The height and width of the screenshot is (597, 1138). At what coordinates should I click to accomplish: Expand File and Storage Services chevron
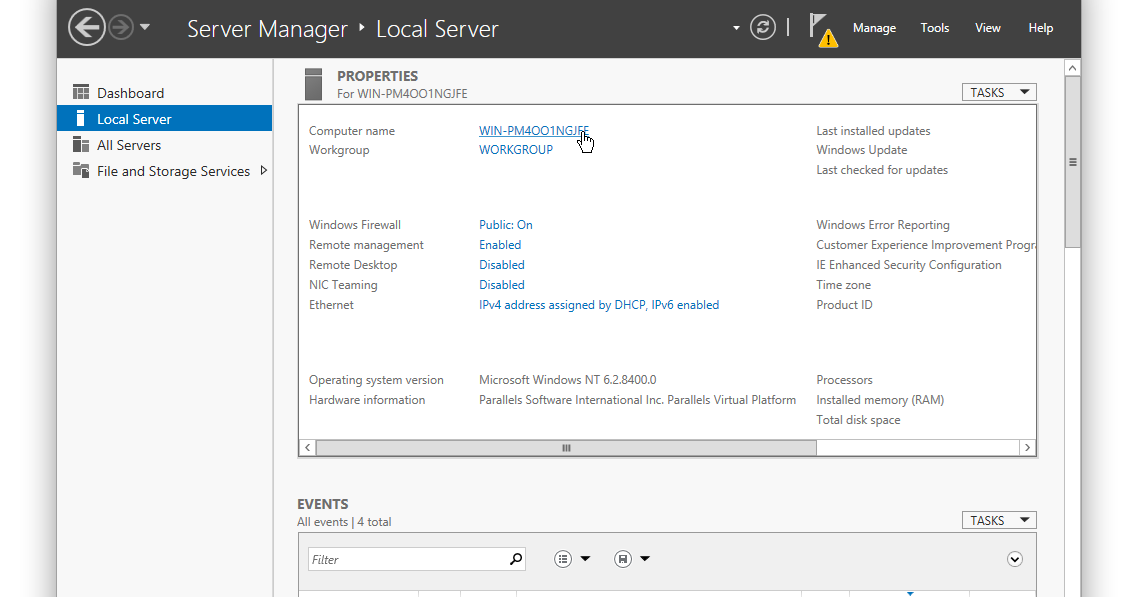(x=264, y=170)
